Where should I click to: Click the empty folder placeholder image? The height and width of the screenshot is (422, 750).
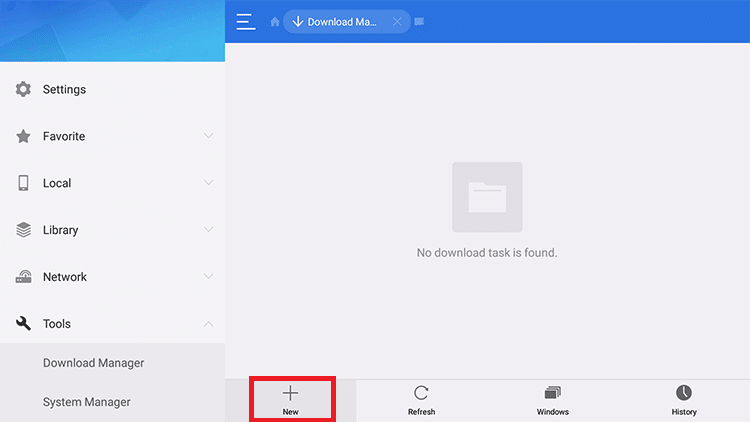487,197
